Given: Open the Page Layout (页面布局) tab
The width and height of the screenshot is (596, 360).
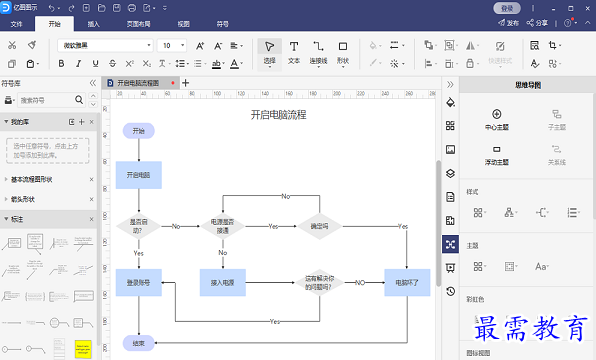Looking at the screenshot, I should (x=138, y=24).
